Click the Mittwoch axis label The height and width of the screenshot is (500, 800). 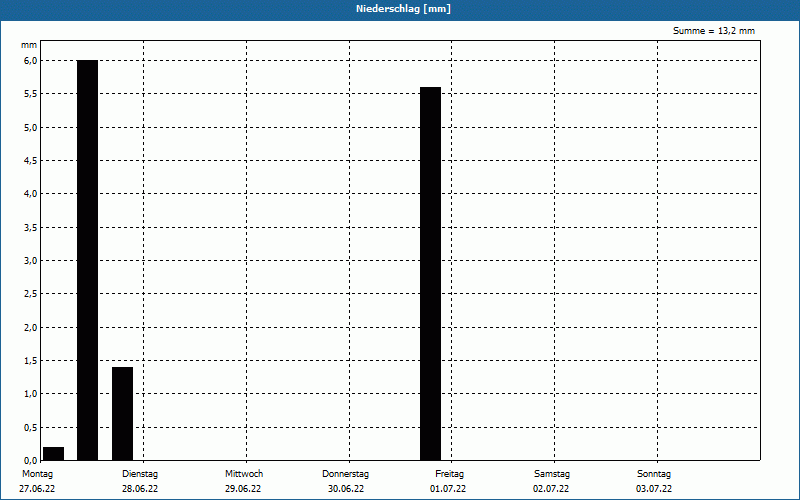(x=244, y=474)
